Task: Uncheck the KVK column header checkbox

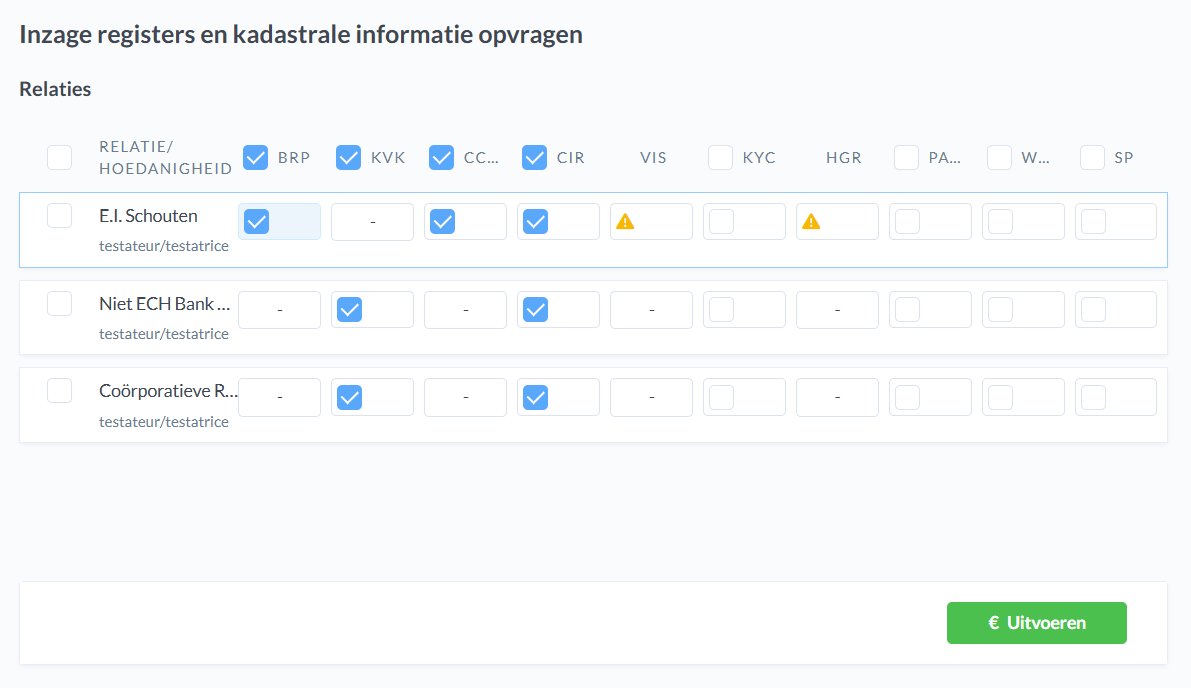Action: pyautogui.click(x=349, y=157)
